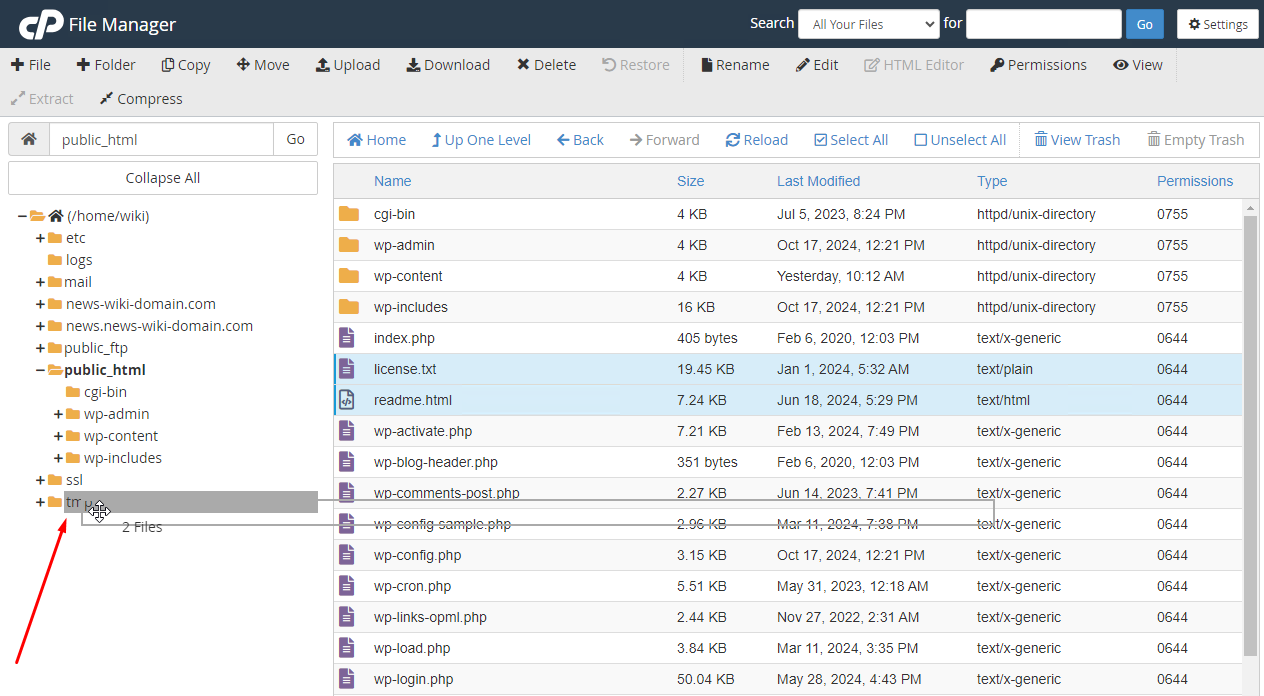
Task: Open the Settings gear button
Action: click(1218, 24)
